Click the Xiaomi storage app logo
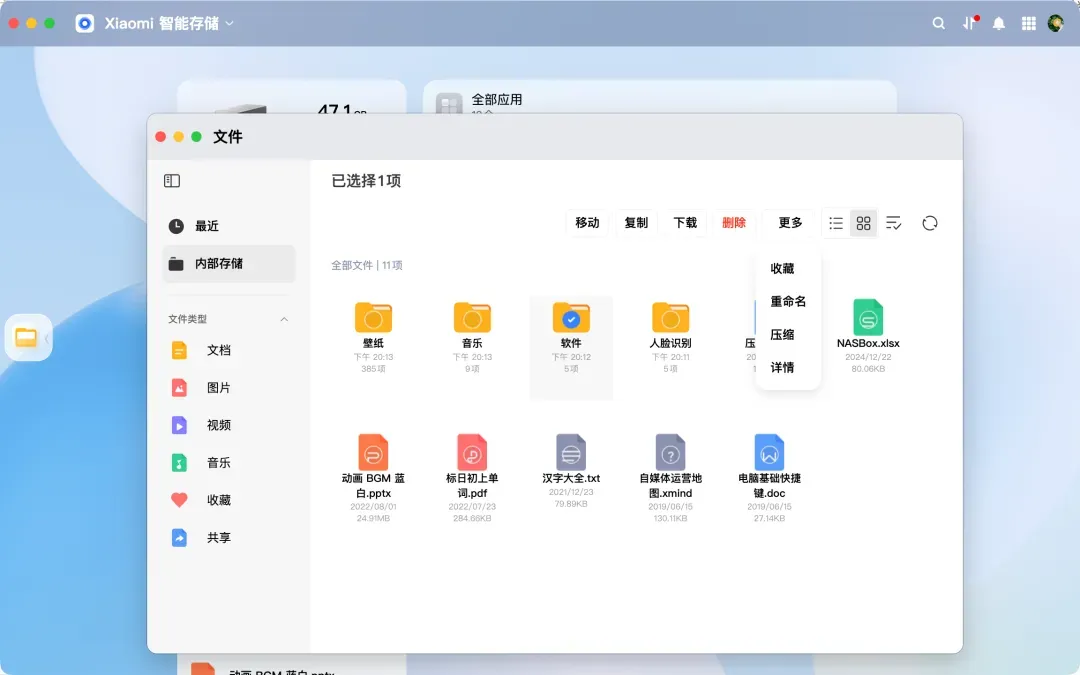1080x675 pixels. (85, 23)
